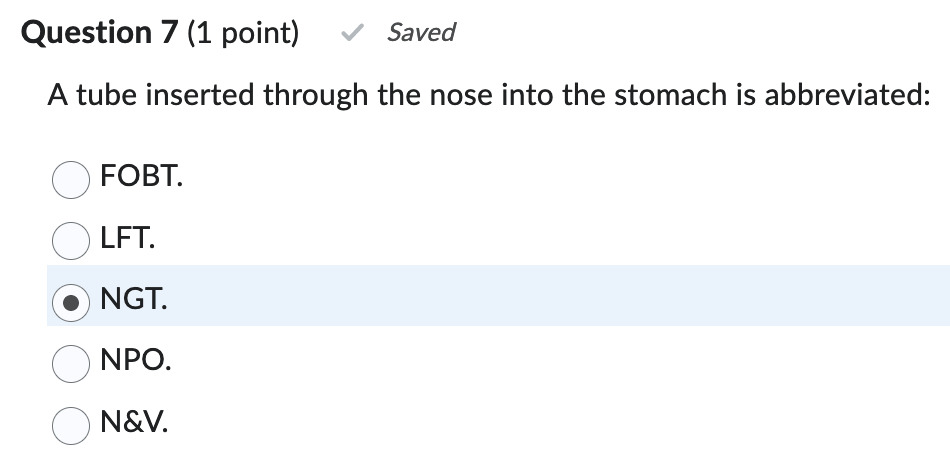Choose the LFT radio button

click(x=71, y=241)
